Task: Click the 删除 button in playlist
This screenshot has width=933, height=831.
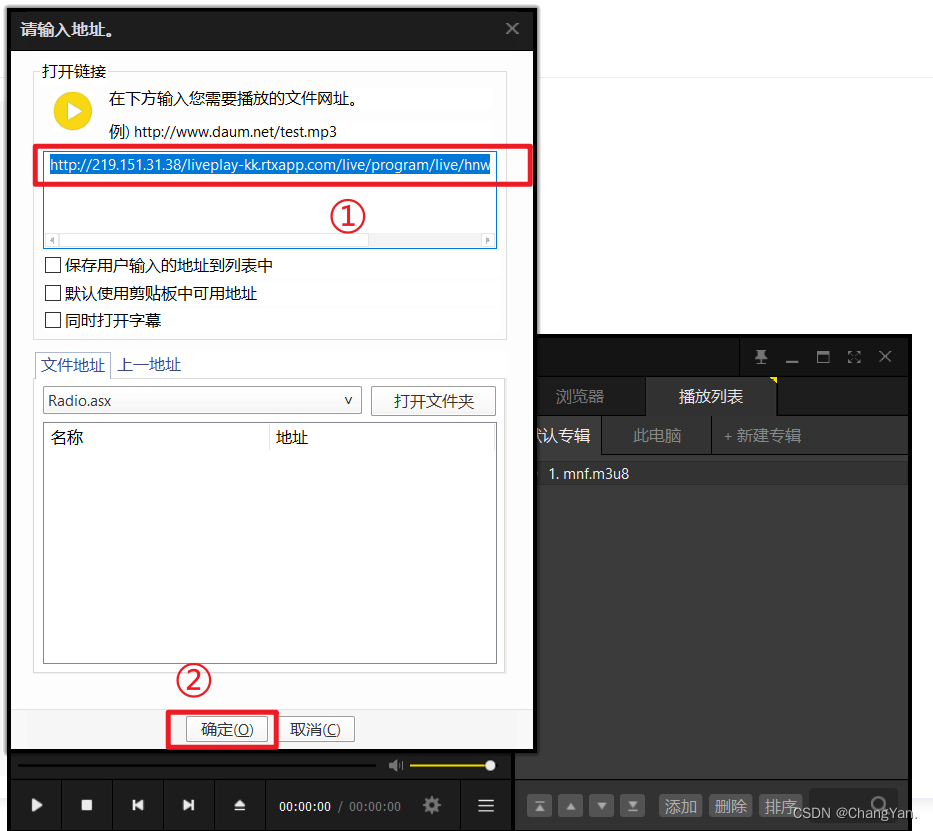Action: click(731, 807)
